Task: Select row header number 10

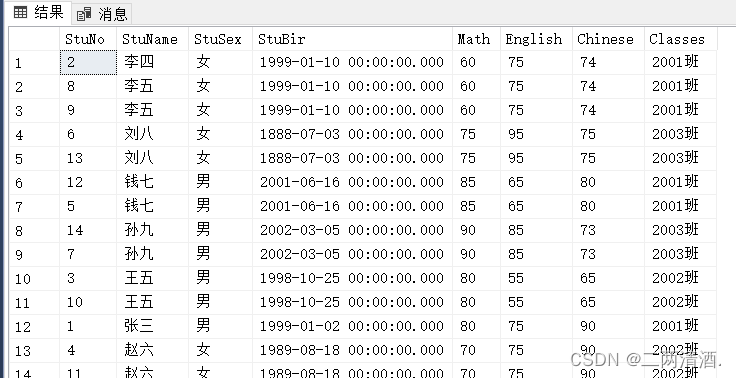Action: click(x=35, y=278)
